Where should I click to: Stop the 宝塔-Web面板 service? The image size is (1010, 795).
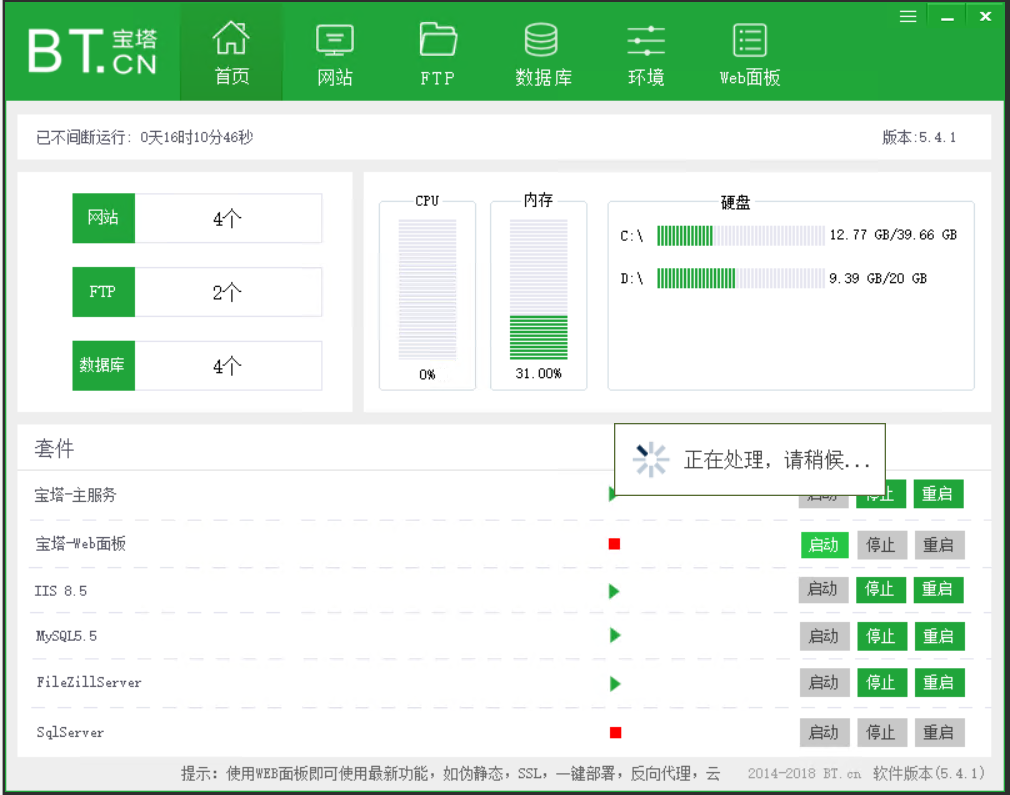click(881, 545)
